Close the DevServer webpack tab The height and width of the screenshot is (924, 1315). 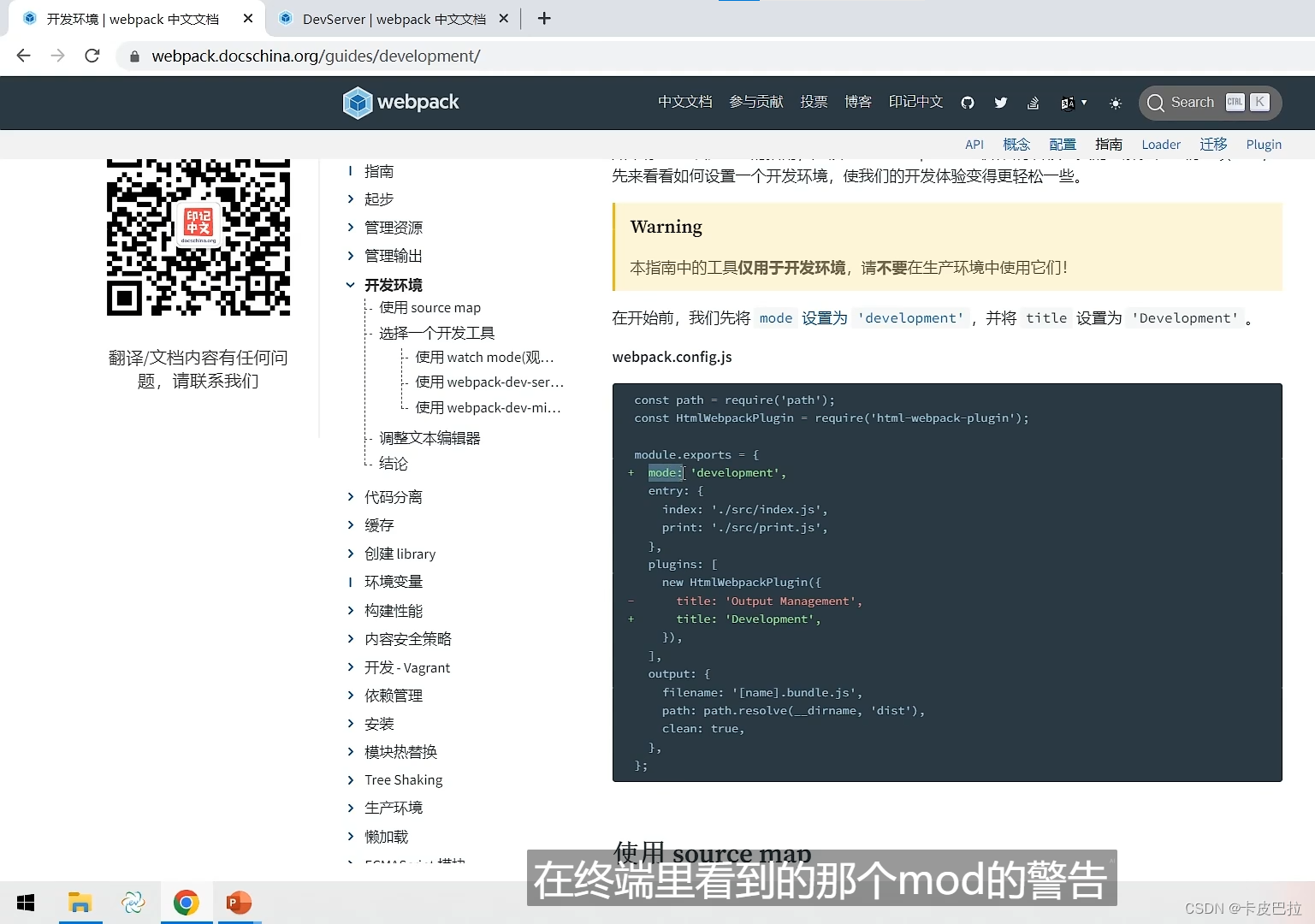[504, 19]
